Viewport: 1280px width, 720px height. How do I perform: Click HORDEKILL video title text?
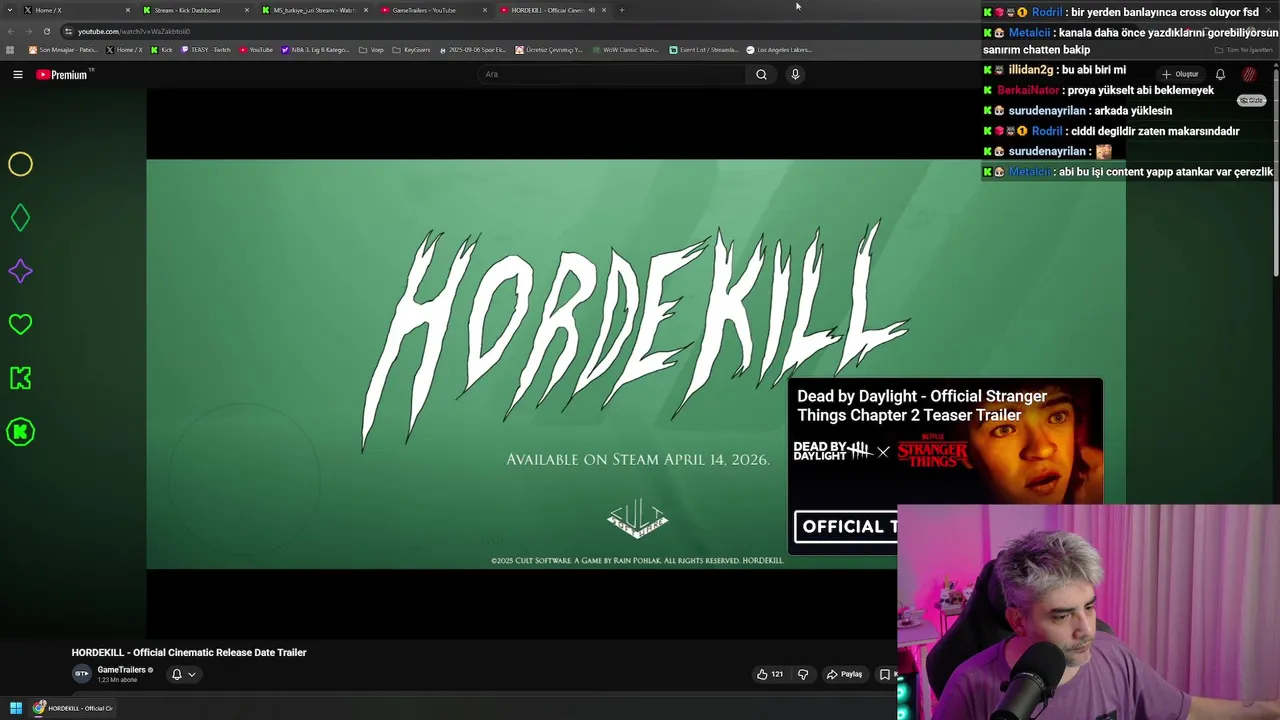[189, 652]
